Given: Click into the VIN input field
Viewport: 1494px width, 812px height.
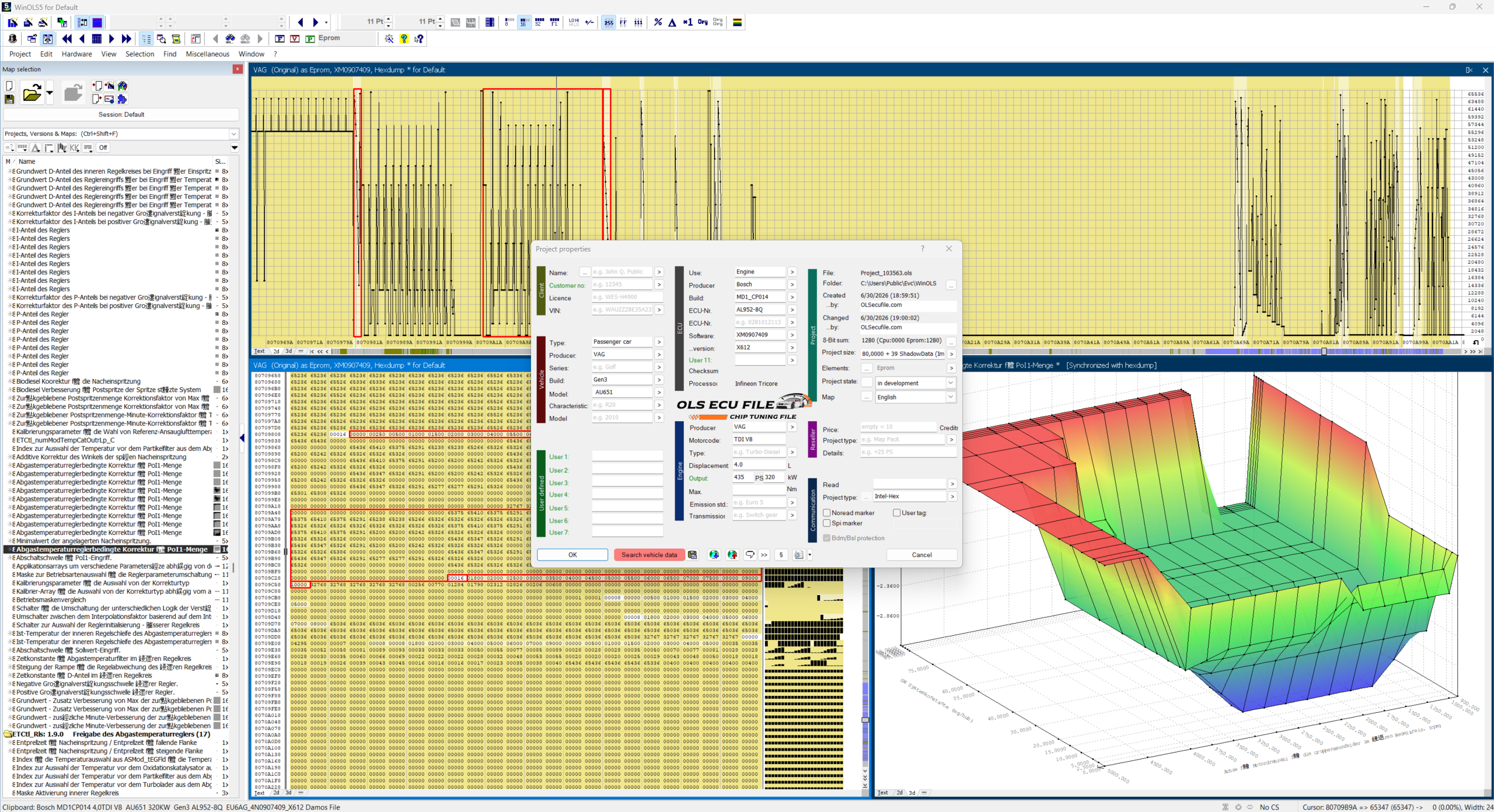Looking at the screenshot, I should click(x=622, y=310).
